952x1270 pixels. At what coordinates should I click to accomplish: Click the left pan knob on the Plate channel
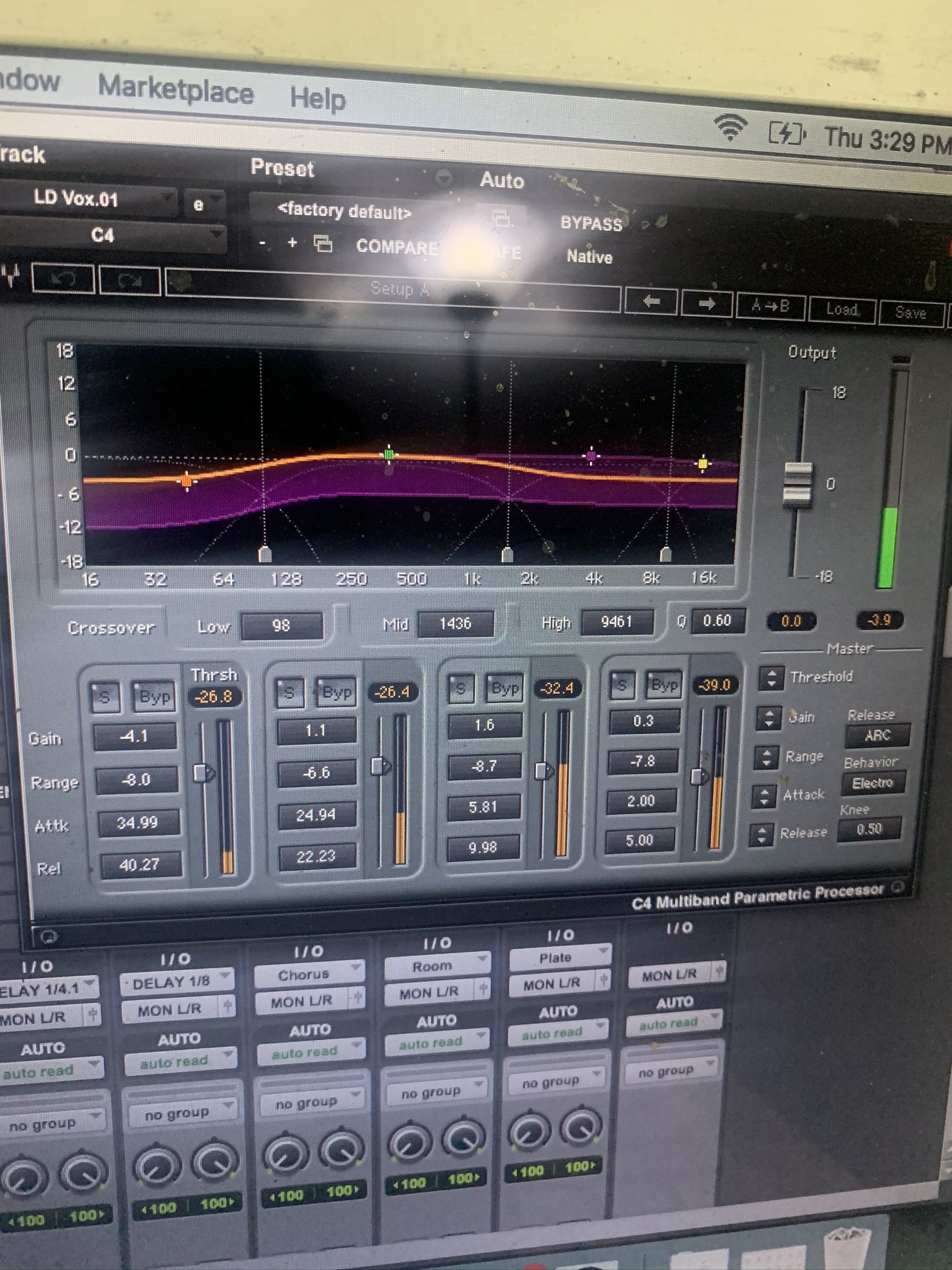[x=529, y=1132]
